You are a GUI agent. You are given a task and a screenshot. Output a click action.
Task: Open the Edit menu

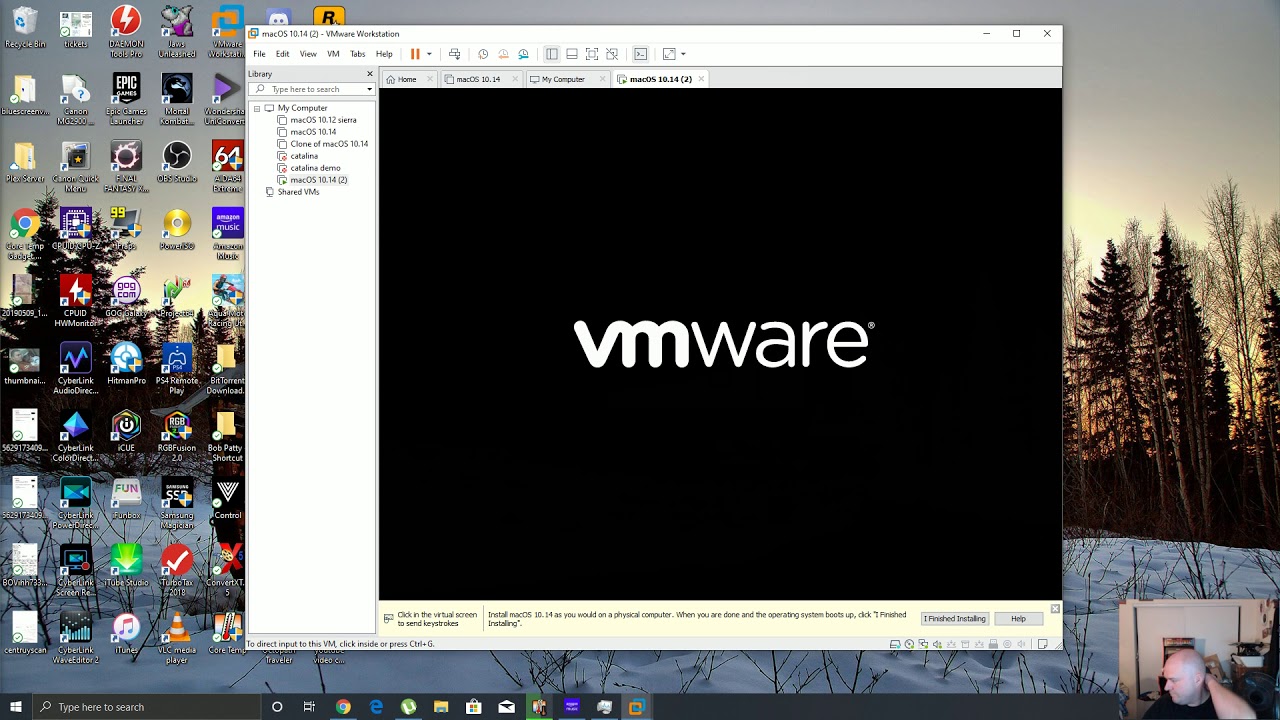[282, 54]
